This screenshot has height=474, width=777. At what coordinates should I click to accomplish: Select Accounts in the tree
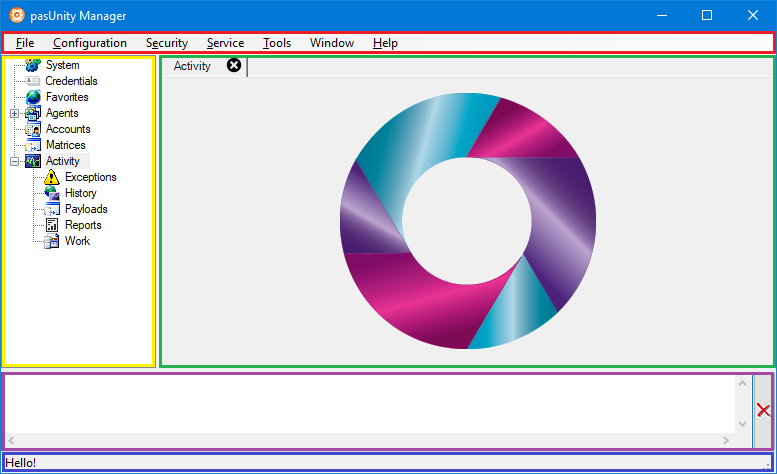(68, 129)
